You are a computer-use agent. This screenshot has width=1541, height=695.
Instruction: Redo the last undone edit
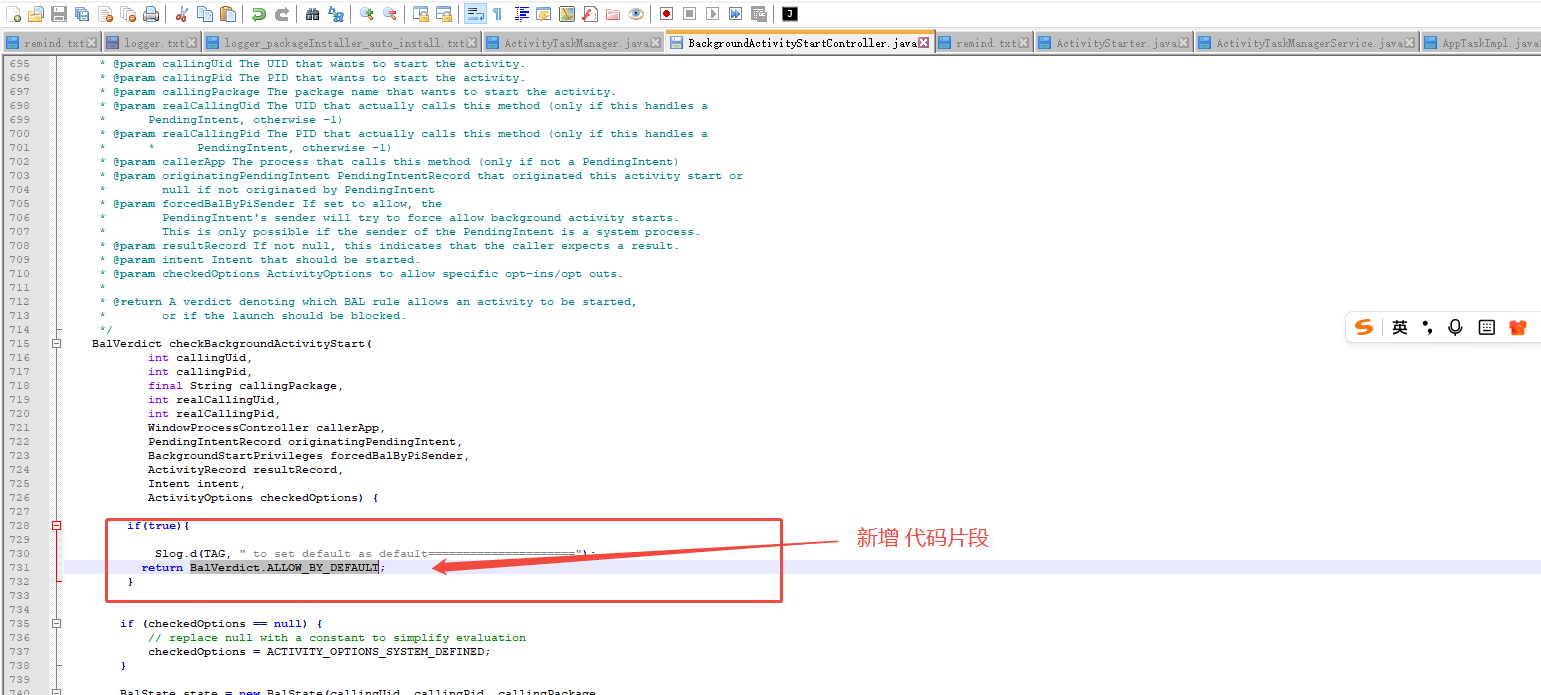281,14
